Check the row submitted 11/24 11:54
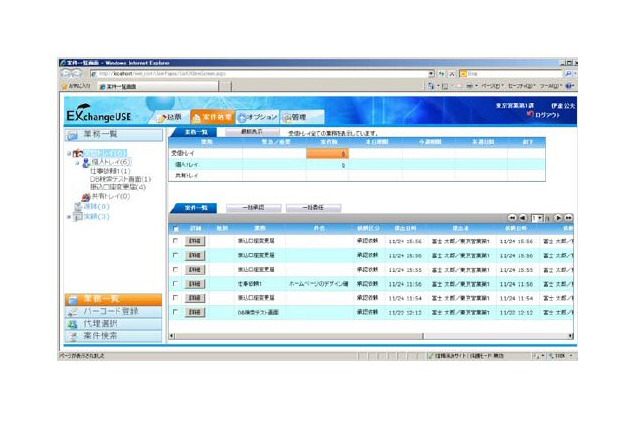The image size is (640, 426). coord(176,297)
